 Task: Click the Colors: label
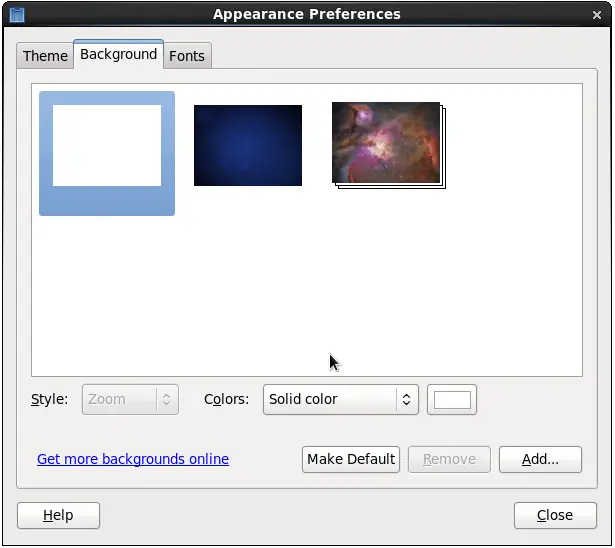[x=226, y=399]
